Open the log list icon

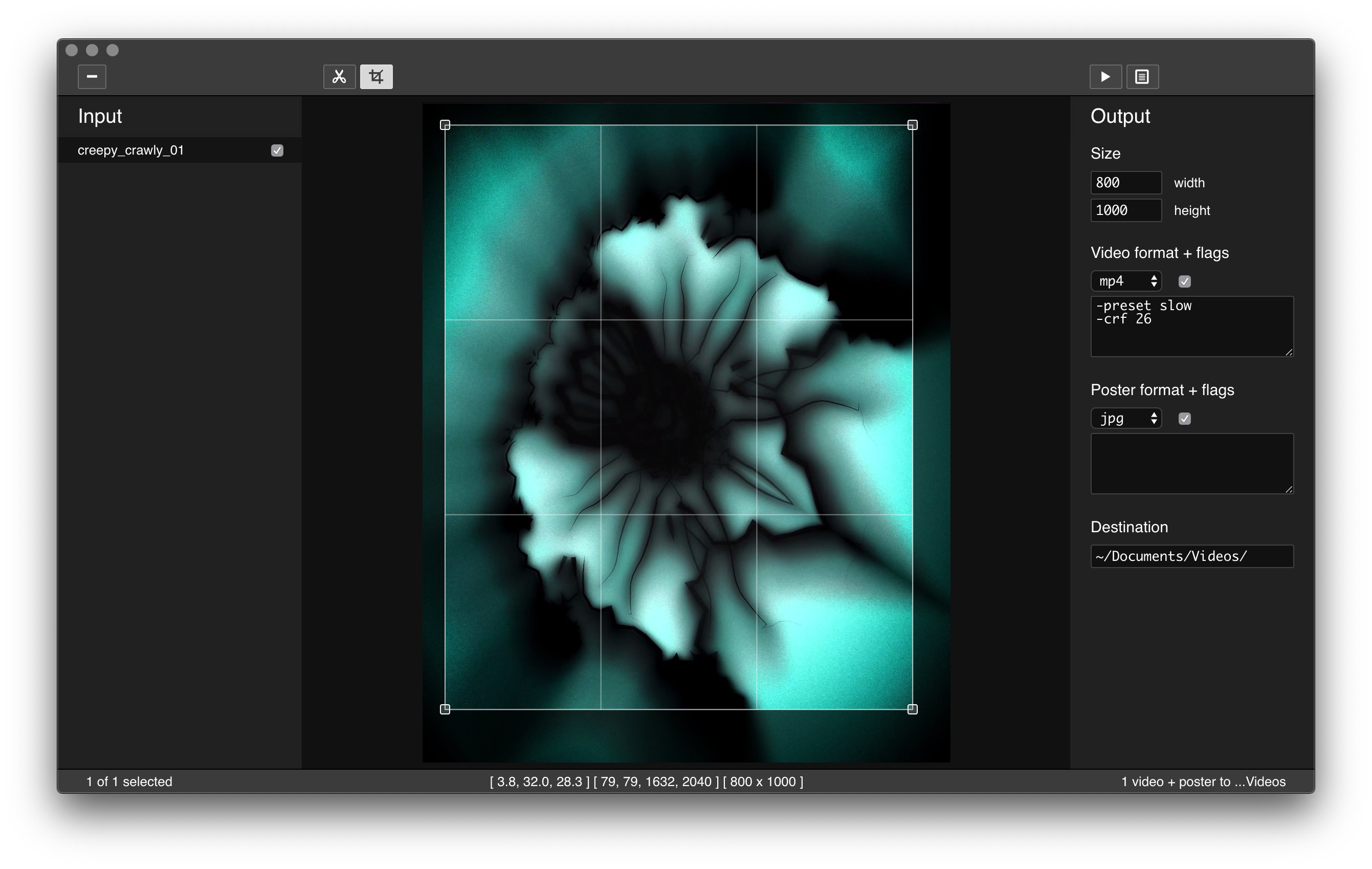1141,76
